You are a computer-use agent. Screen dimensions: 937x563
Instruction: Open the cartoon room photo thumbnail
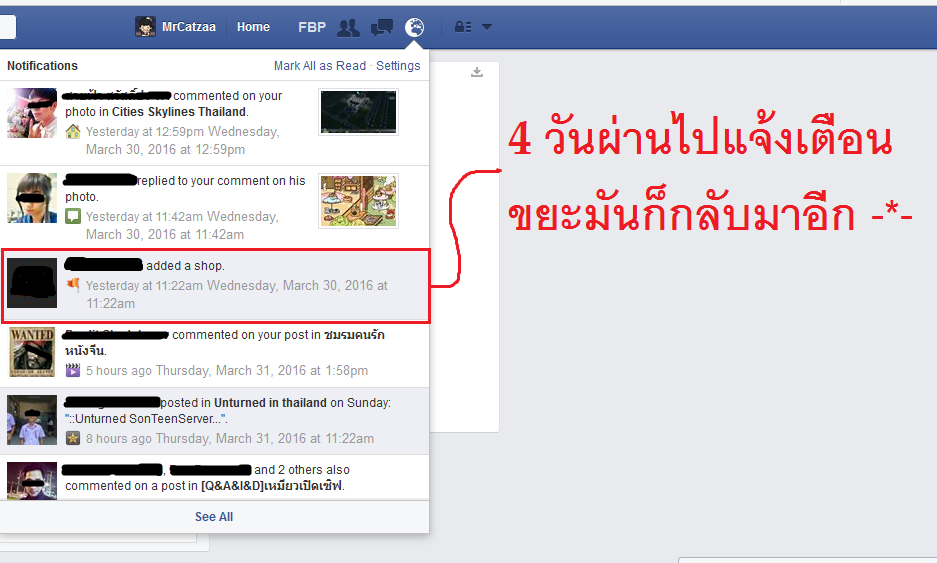(359, 201)
